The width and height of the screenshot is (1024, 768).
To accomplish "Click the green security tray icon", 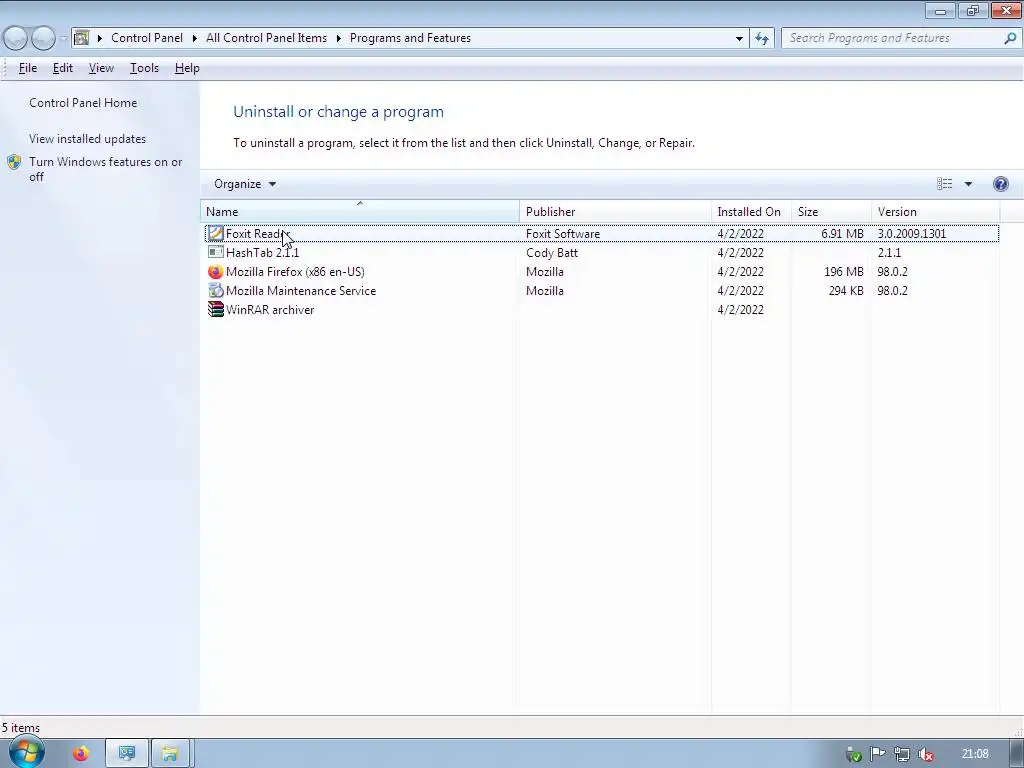I will [x=854, y=754].
